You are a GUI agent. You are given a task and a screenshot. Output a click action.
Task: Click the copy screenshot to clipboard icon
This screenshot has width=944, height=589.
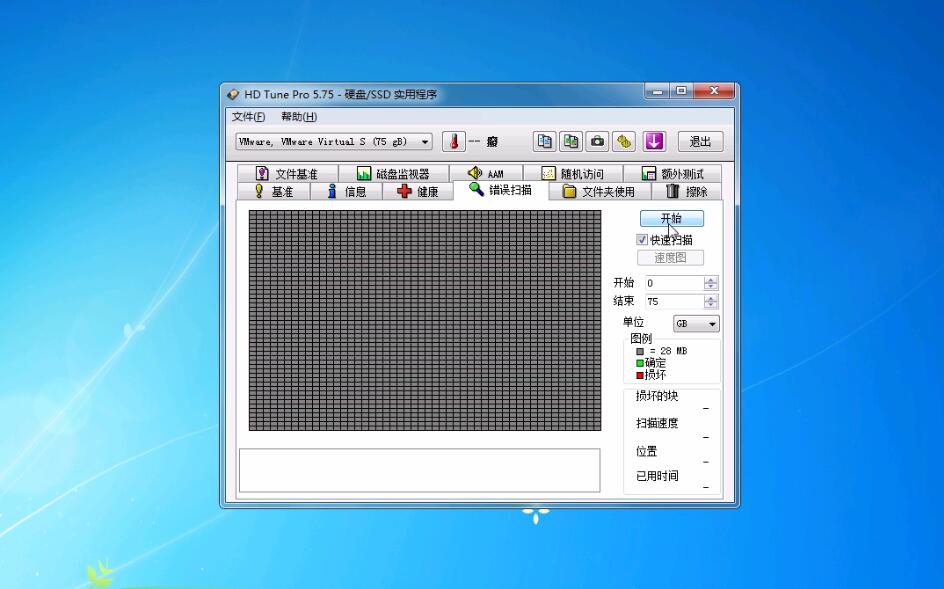click(571, 142)
